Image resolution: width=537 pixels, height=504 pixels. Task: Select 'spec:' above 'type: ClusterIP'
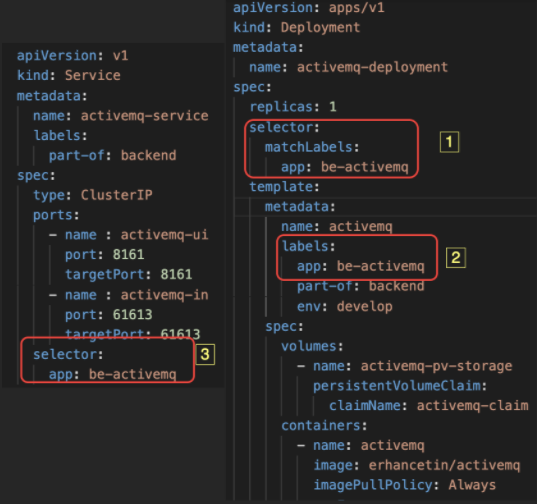[36, 175]
